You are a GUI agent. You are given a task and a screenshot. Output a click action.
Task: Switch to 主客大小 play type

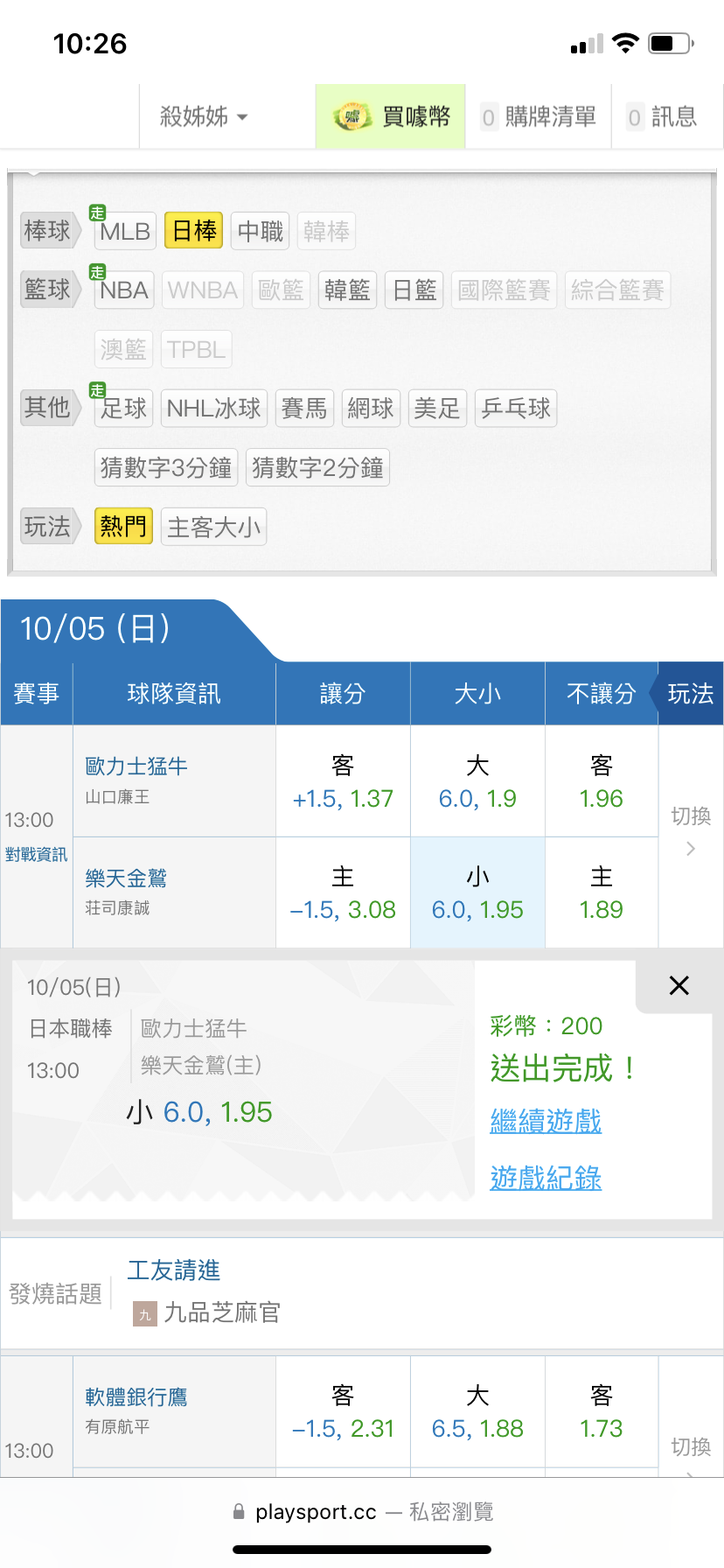(213, 528)
